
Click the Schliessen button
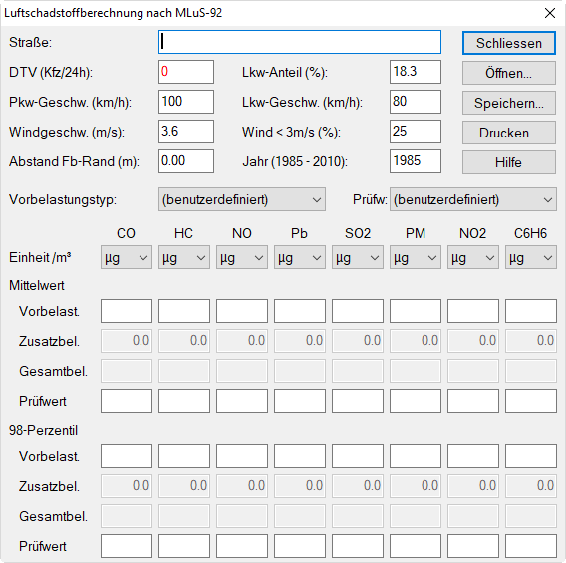(x=509, y=43)
